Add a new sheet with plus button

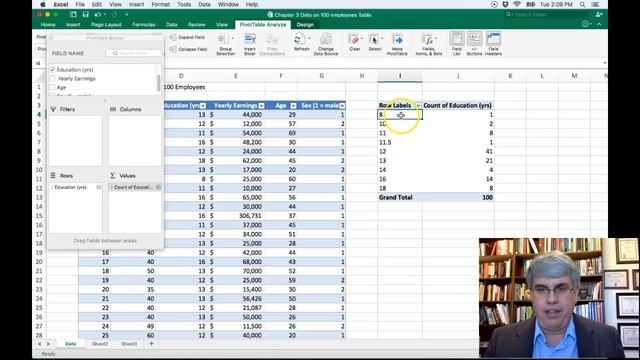151,344
